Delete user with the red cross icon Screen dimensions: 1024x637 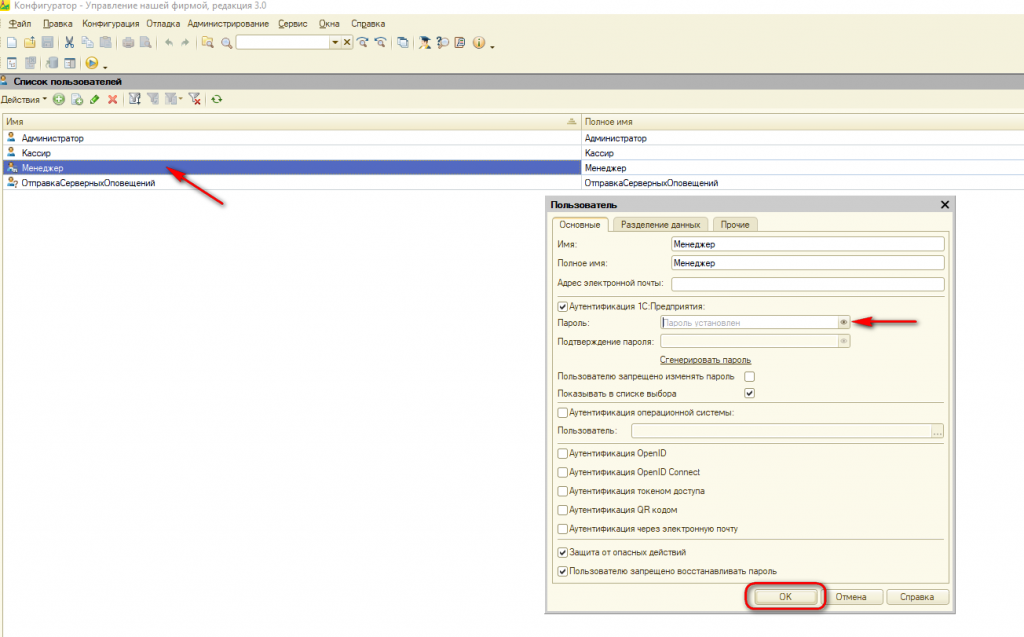point(112,99)
